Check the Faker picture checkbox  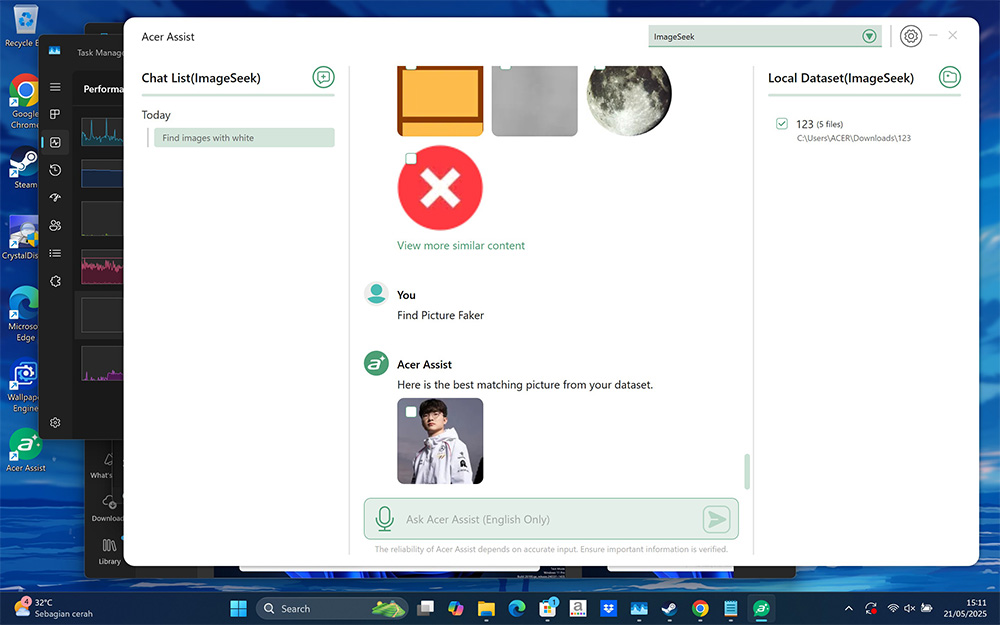pos(411,411)
